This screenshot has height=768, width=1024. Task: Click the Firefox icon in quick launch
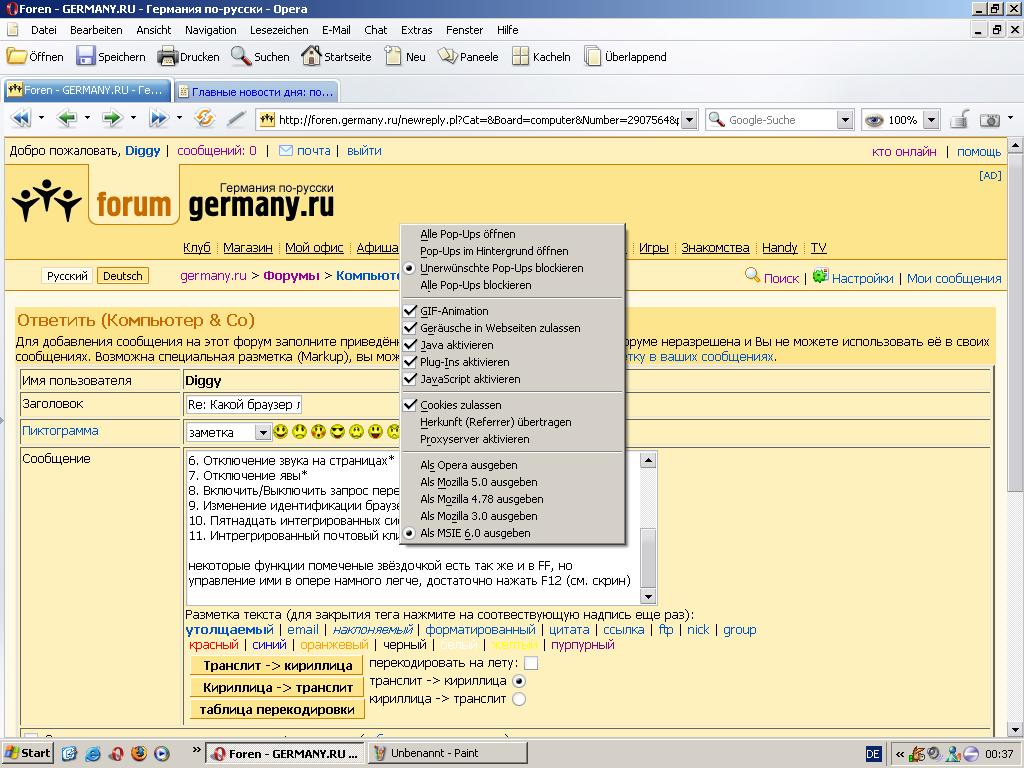[x=139, y=754]
